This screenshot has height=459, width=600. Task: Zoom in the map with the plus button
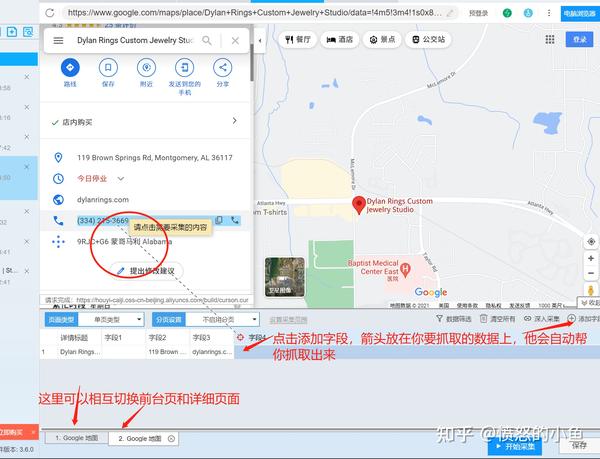(x=591, y=259)
